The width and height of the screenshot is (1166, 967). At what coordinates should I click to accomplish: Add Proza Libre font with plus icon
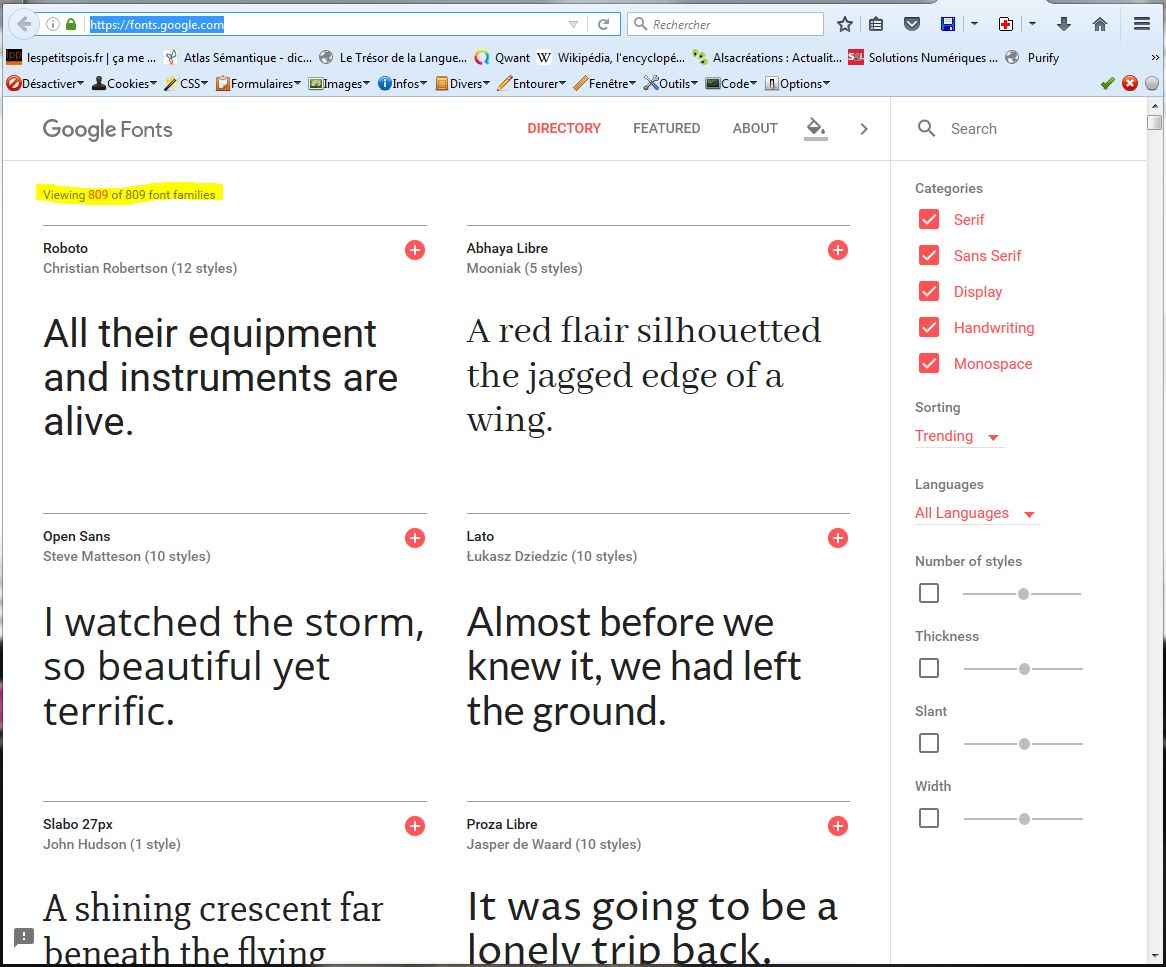[x=838, y=826]
